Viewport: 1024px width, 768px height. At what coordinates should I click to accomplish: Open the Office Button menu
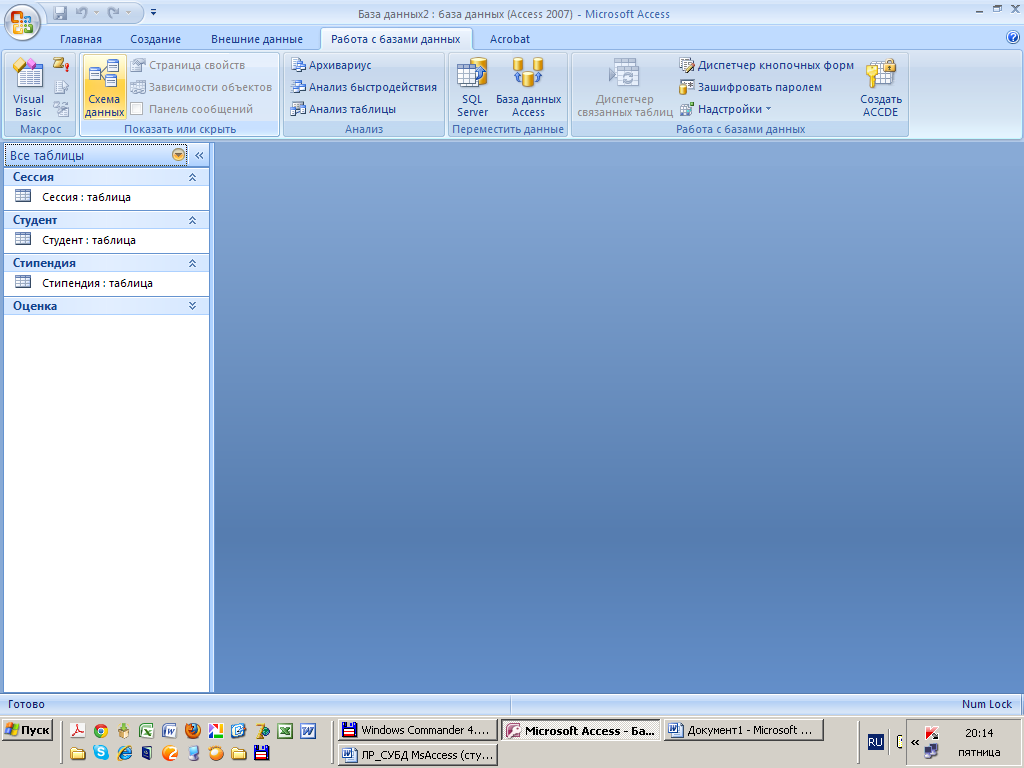point(22,22)
